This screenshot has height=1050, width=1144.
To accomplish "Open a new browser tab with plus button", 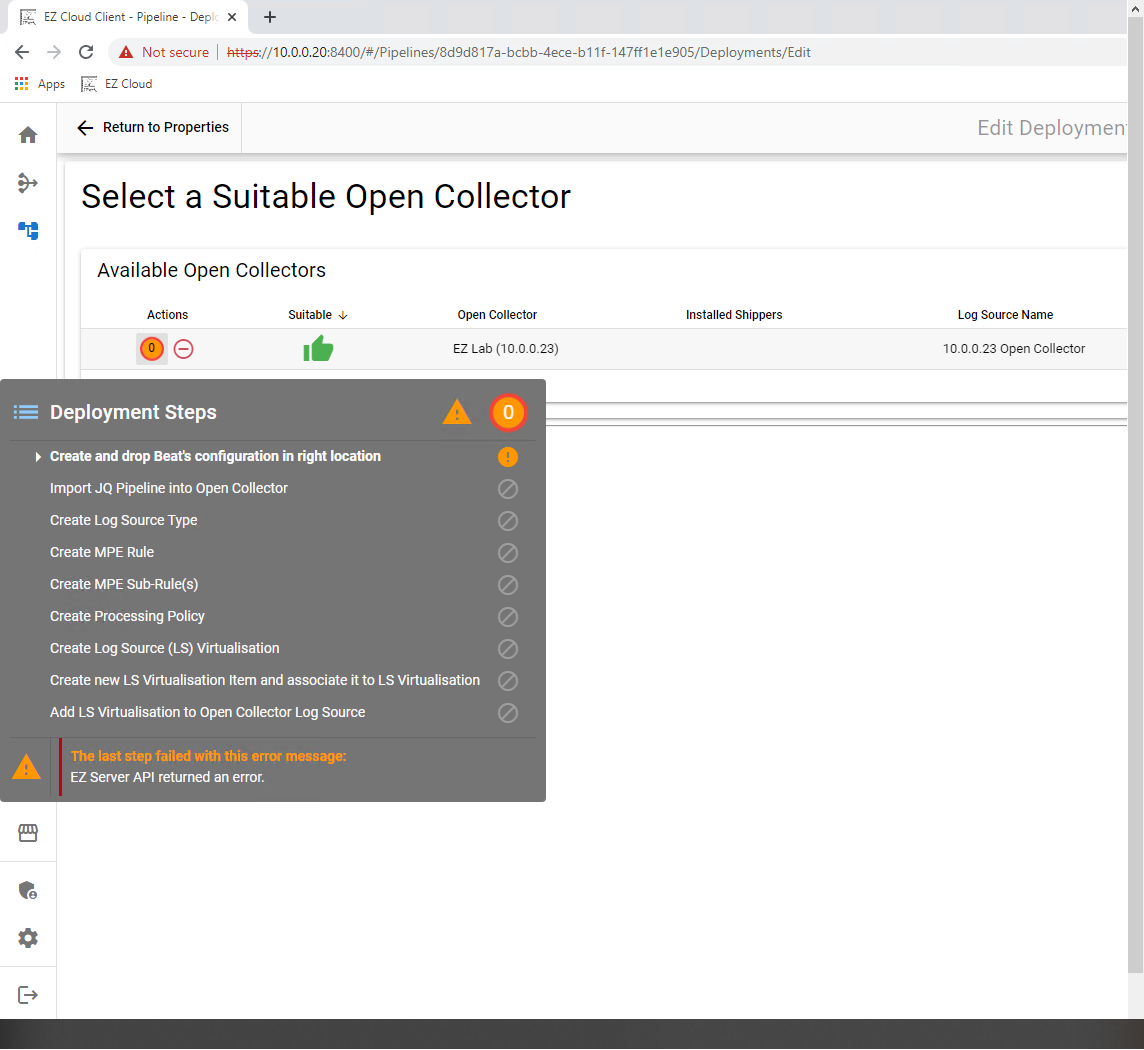I will [x=270, y=17].
